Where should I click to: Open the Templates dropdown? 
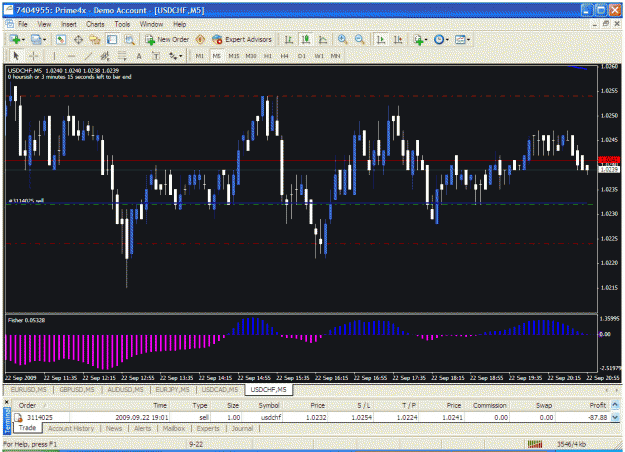[462, 39]
